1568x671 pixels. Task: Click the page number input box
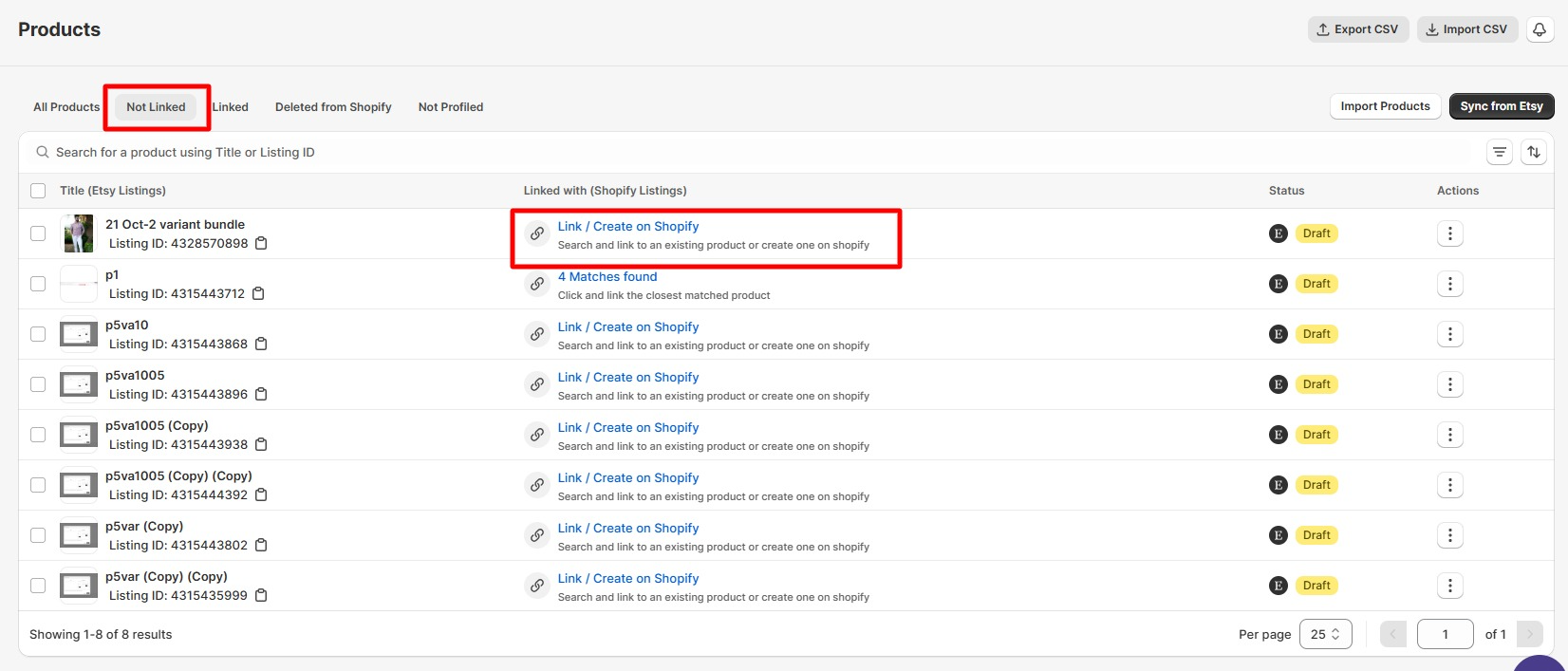[x=1445, y=634]
